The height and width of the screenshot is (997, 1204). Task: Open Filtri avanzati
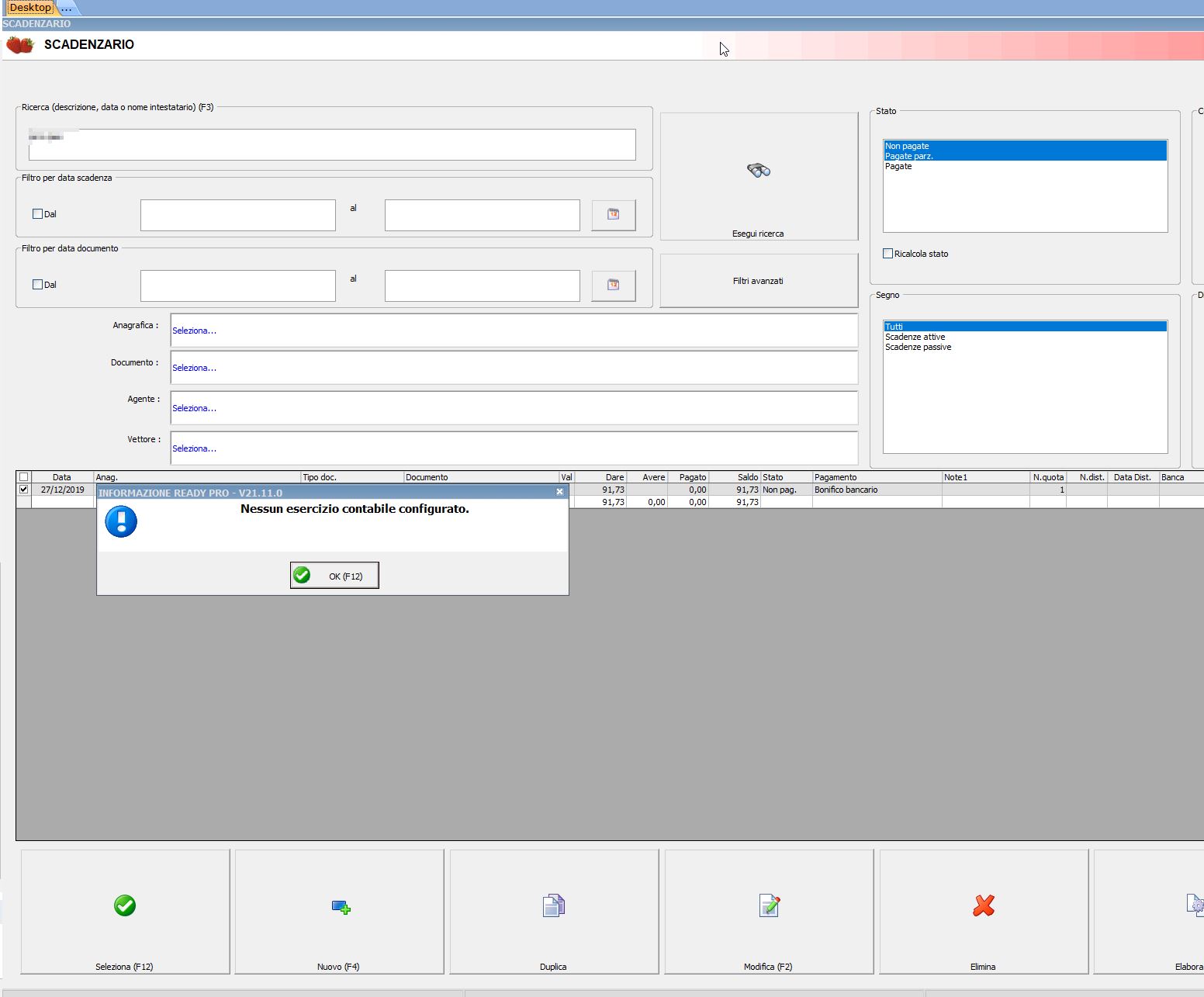[758, 281]
